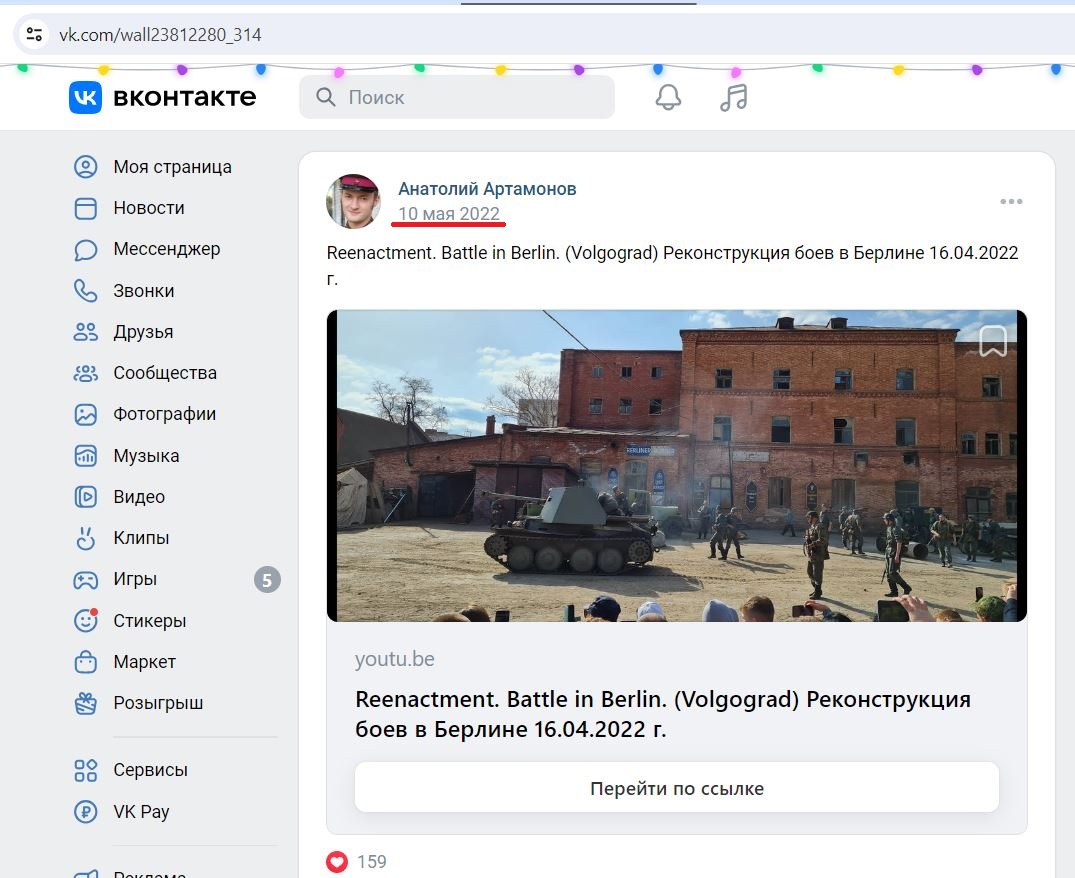Open Звонки section

pyautogui.click(x=144, y=291)
